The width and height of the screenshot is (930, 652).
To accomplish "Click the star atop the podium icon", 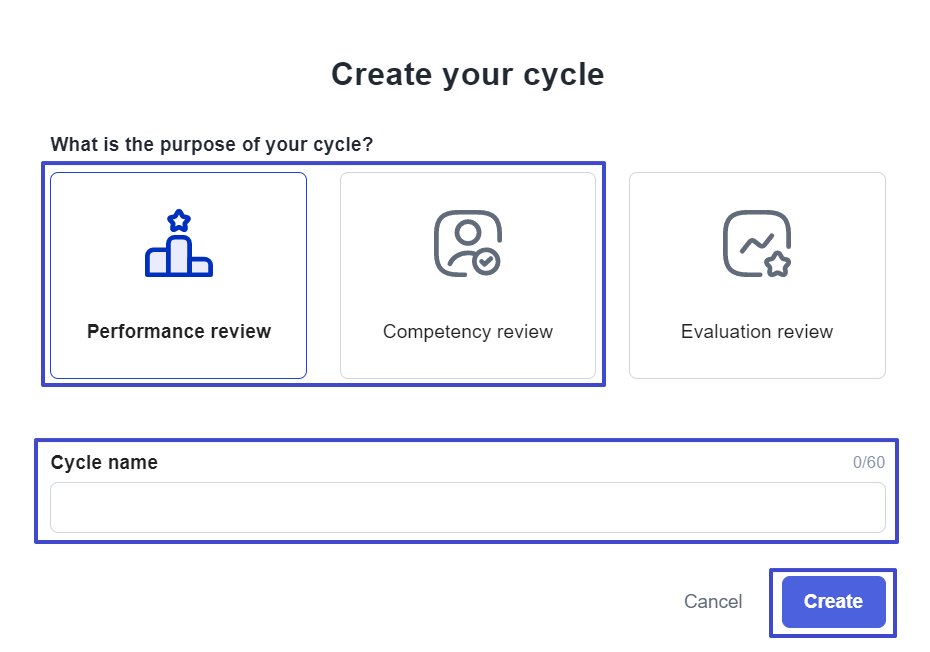I will click(x=179, y=221).
